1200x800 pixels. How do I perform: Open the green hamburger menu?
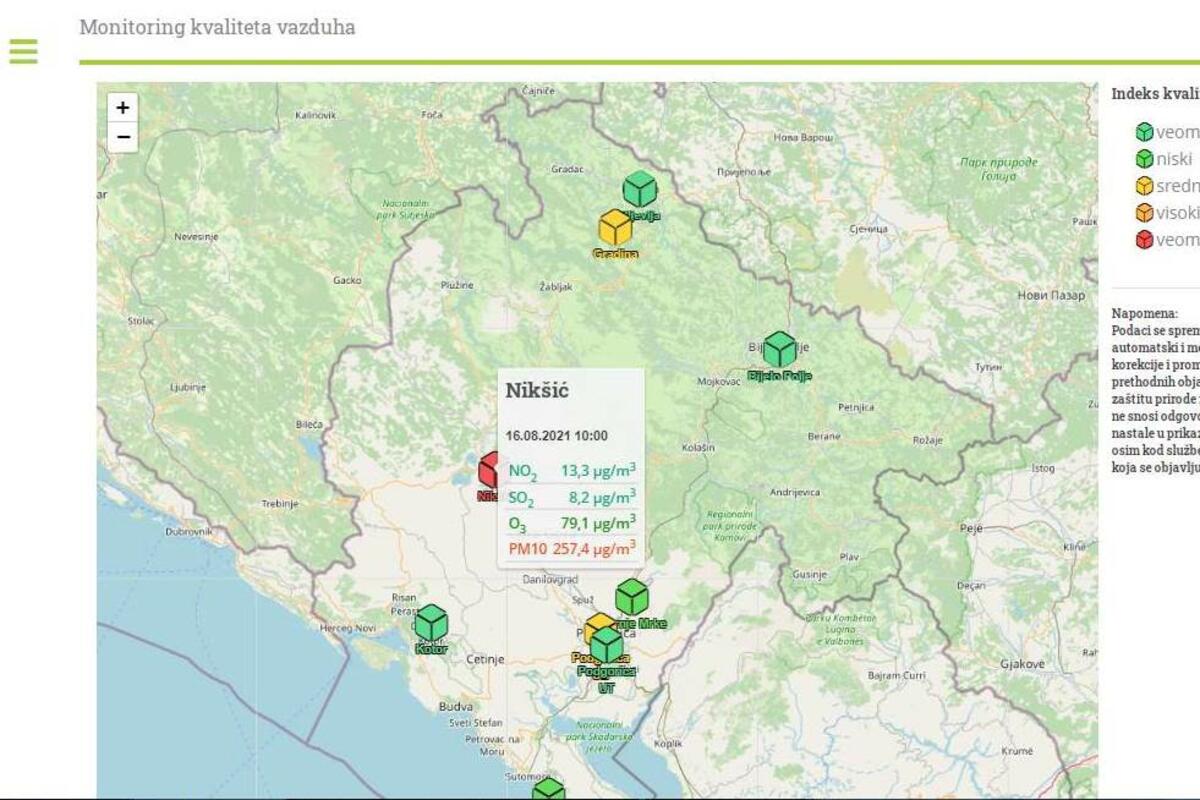tap(23, 51)
